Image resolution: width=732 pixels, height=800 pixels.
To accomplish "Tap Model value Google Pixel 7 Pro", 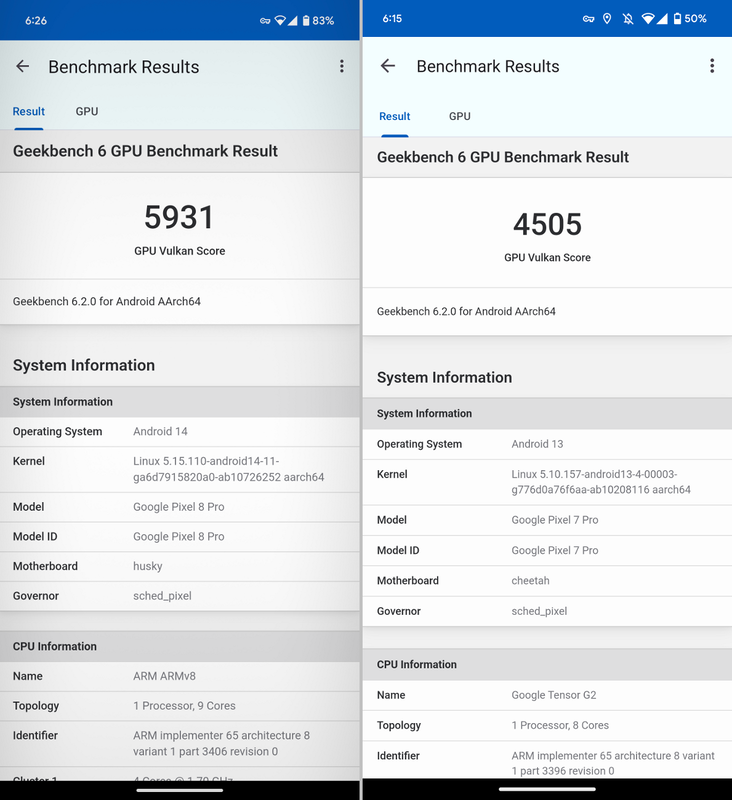I will click(555, 520).
